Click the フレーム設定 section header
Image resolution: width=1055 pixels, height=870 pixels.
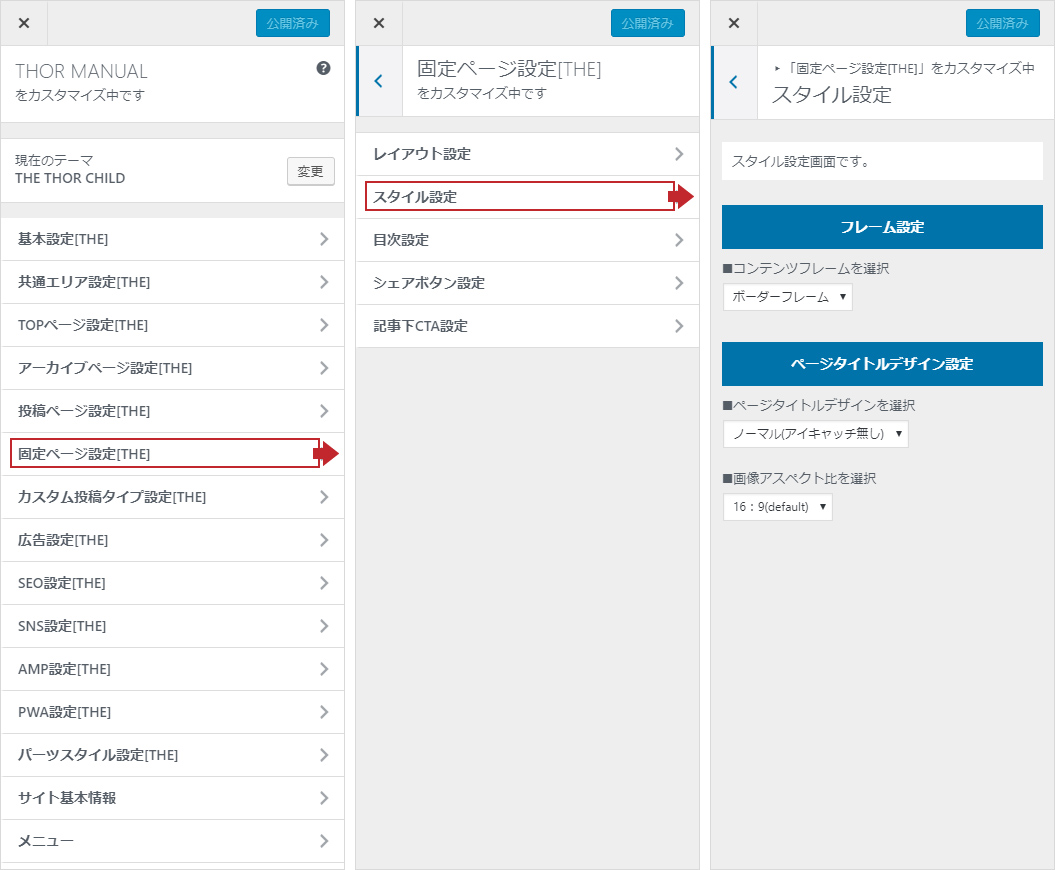pyautogui.click(x=882, y=227)
